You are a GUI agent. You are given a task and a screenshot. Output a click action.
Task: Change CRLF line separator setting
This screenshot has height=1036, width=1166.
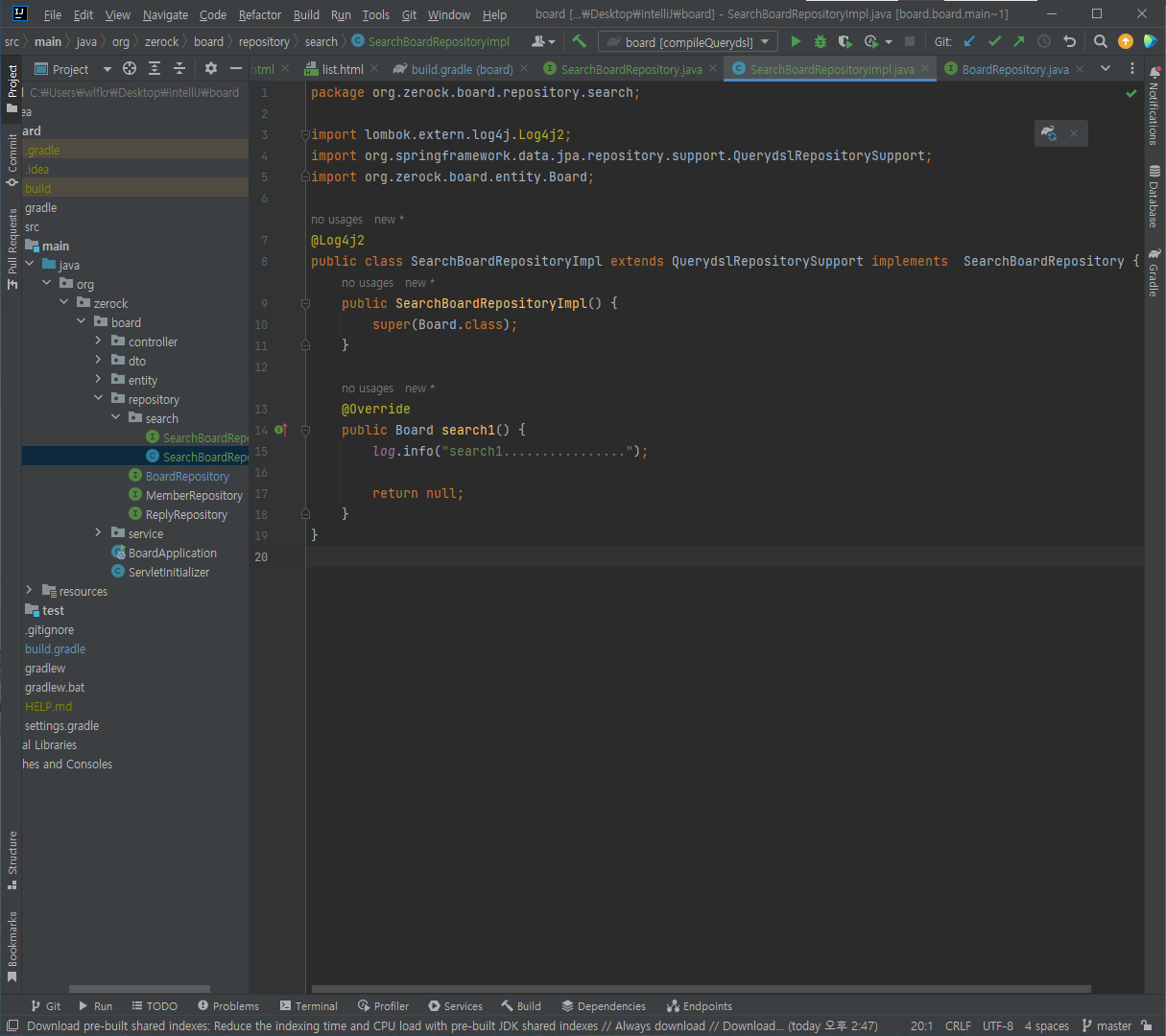pos(958,1025)
